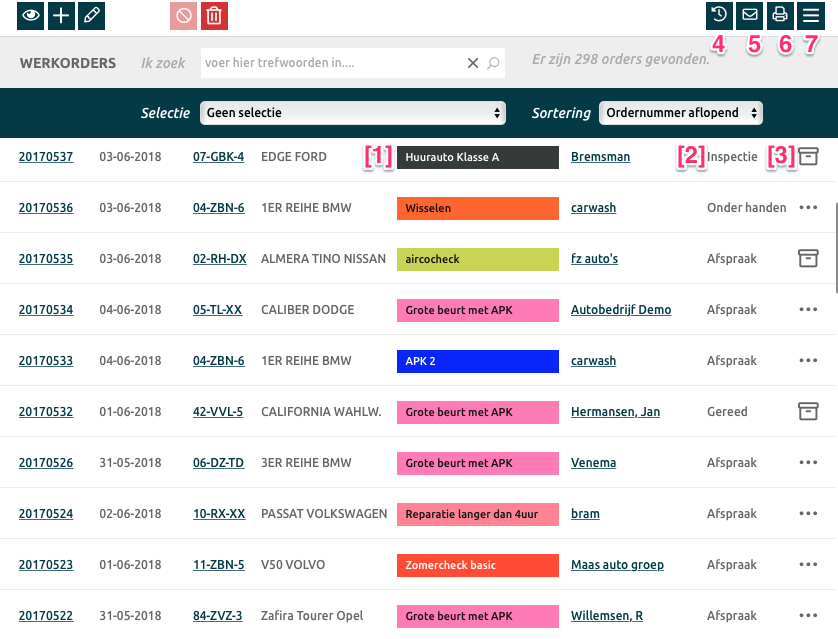Image resolution: width=838 pixels, height=639 pixels.
Task: Print the list using printer icon
Action: tap(780, 15)
